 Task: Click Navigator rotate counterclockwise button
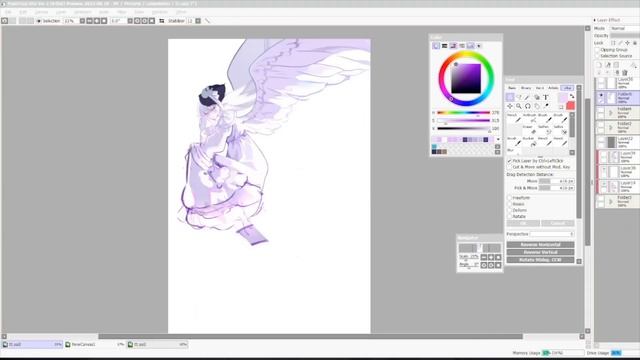click(x=484, y=265)
